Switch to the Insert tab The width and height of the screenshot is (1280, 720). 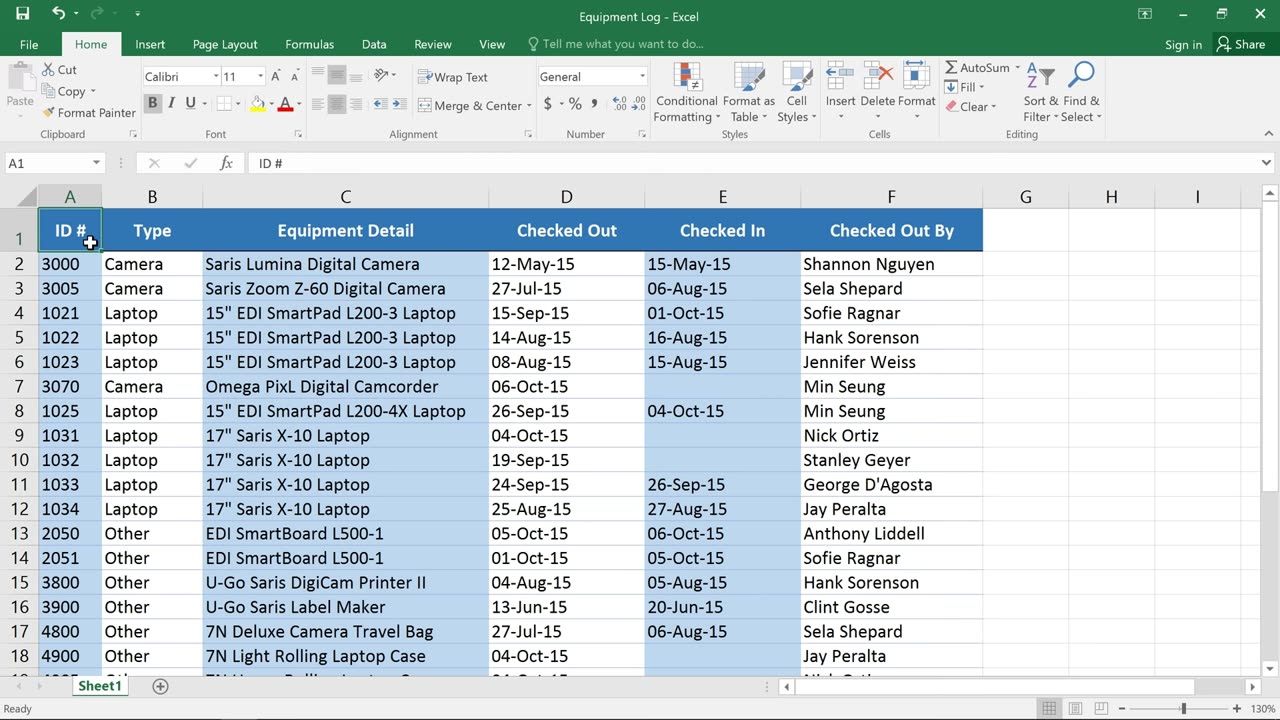tap(150, 44)
